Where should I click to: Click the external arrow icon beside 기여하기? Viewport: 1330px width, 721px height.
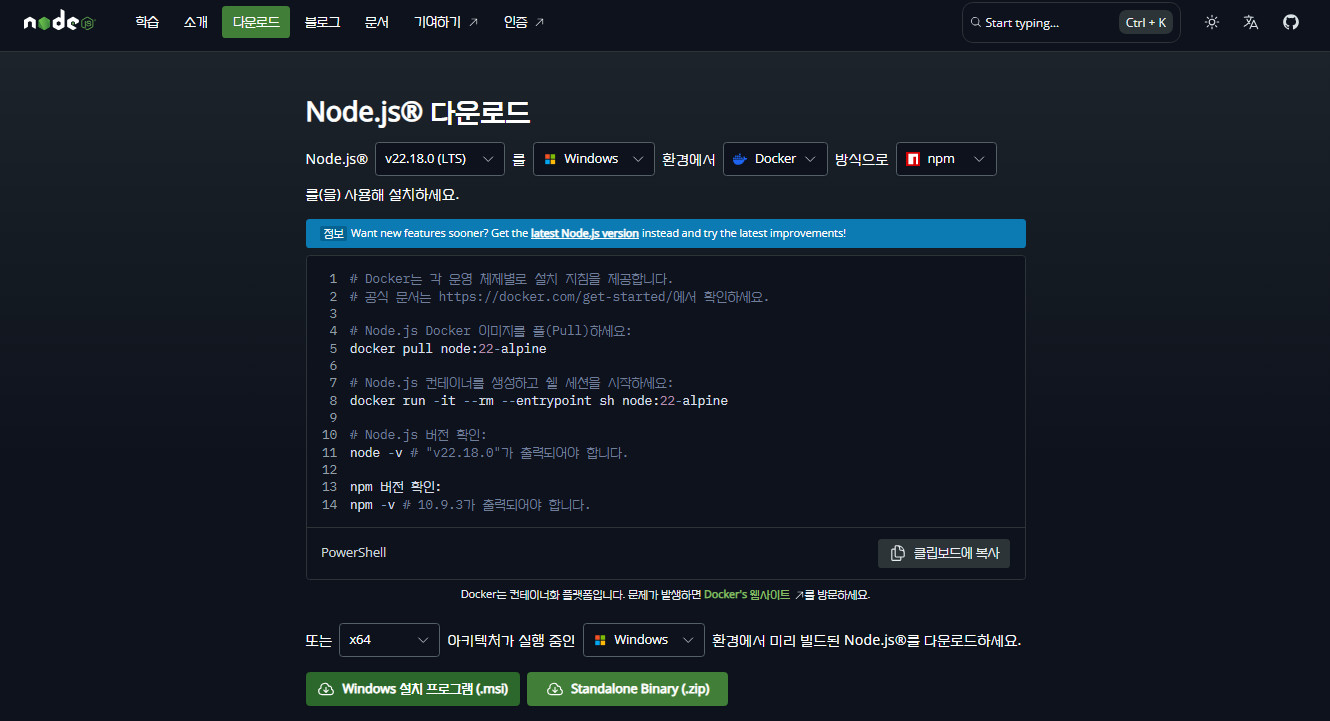473,22
